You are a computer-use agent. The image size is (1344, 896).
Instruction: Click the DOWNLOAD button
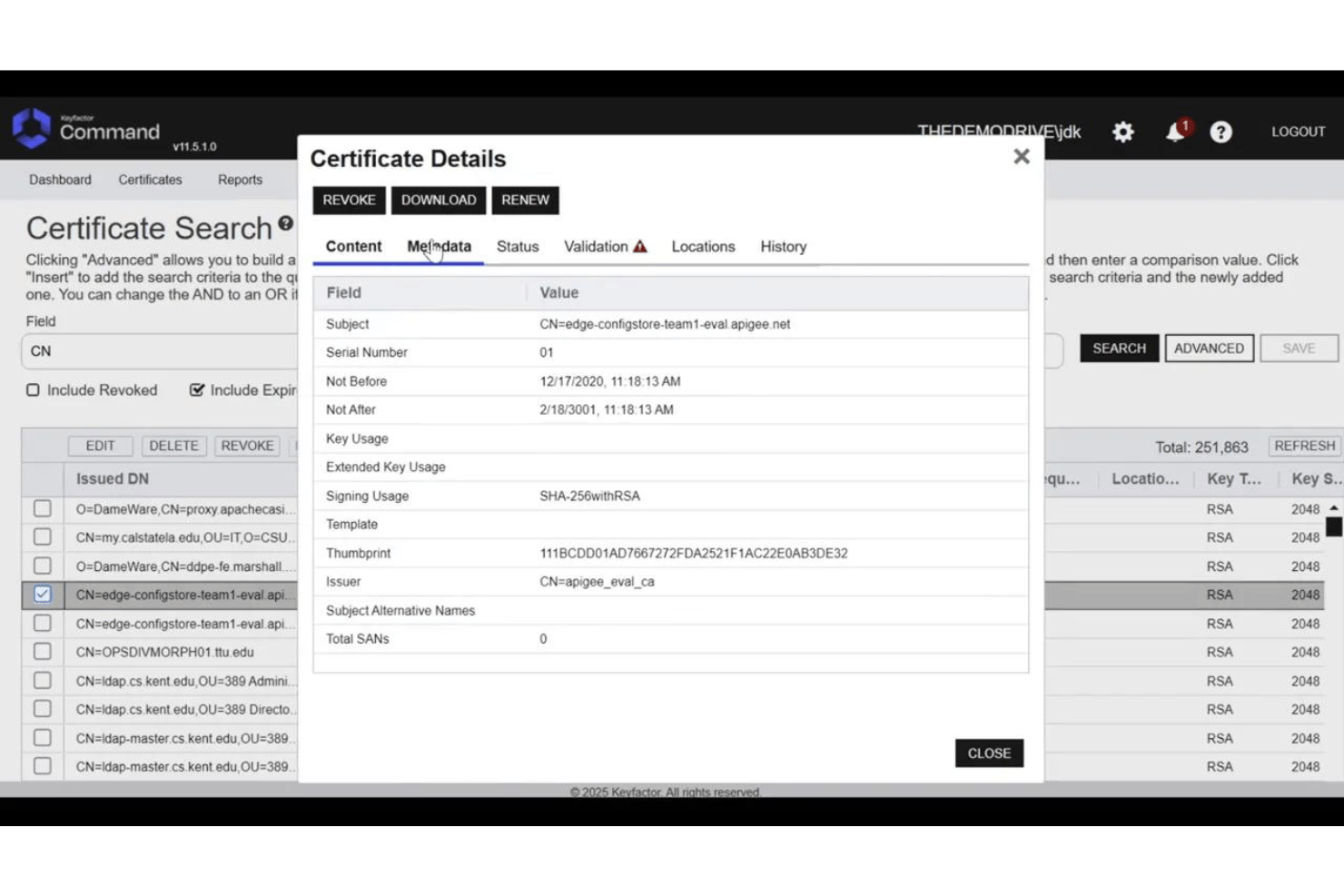pos(439,200)
